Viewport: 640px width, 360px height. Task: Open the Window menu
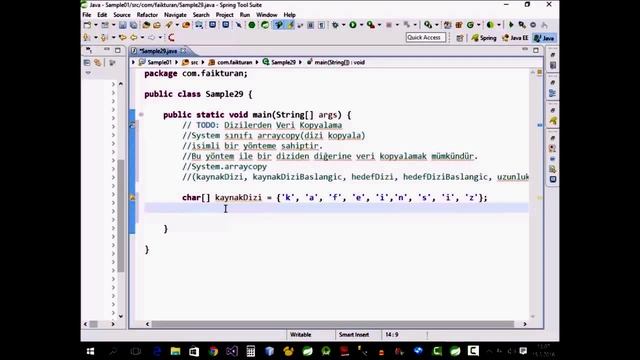click(267, 15)
